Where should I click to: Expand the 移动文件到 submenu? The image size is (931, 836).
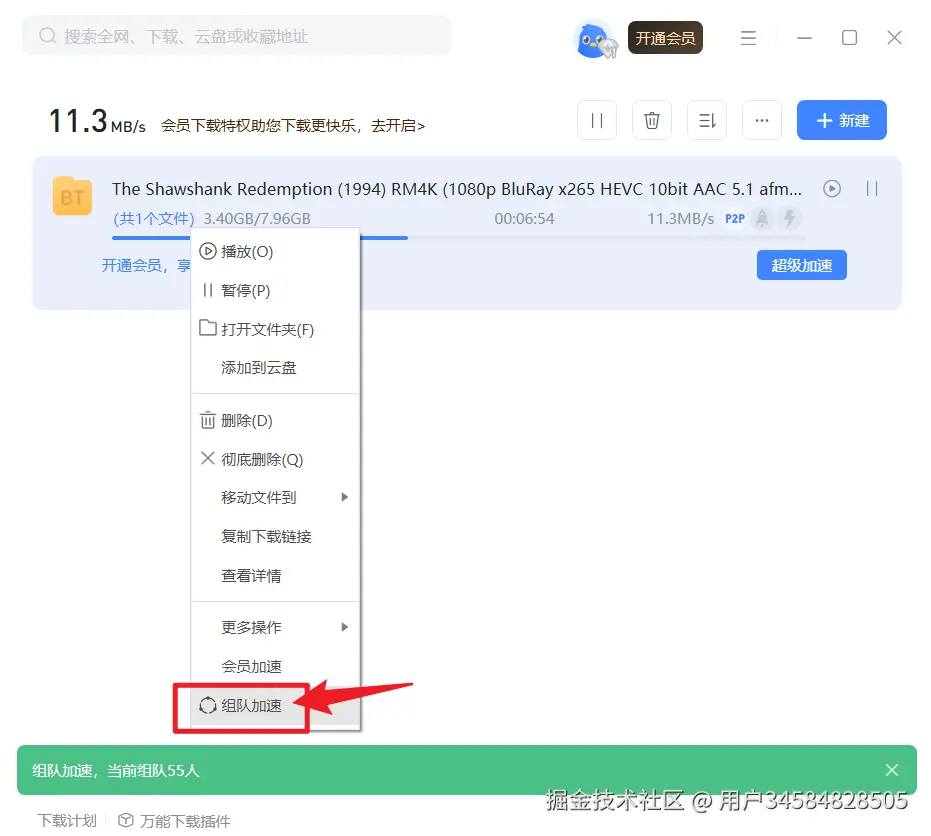(276, 498)
